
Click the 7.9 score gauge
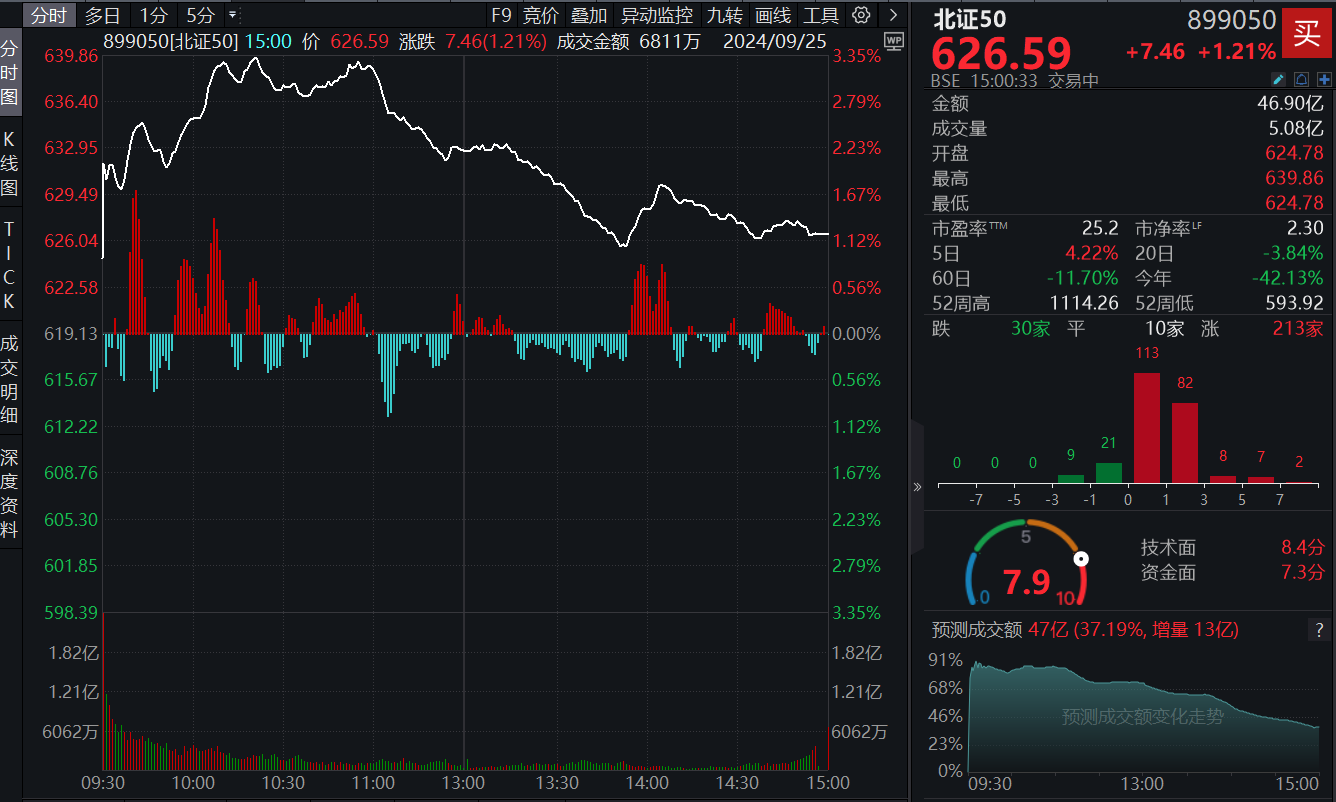pyautogui.click(x=1027, y=565)
